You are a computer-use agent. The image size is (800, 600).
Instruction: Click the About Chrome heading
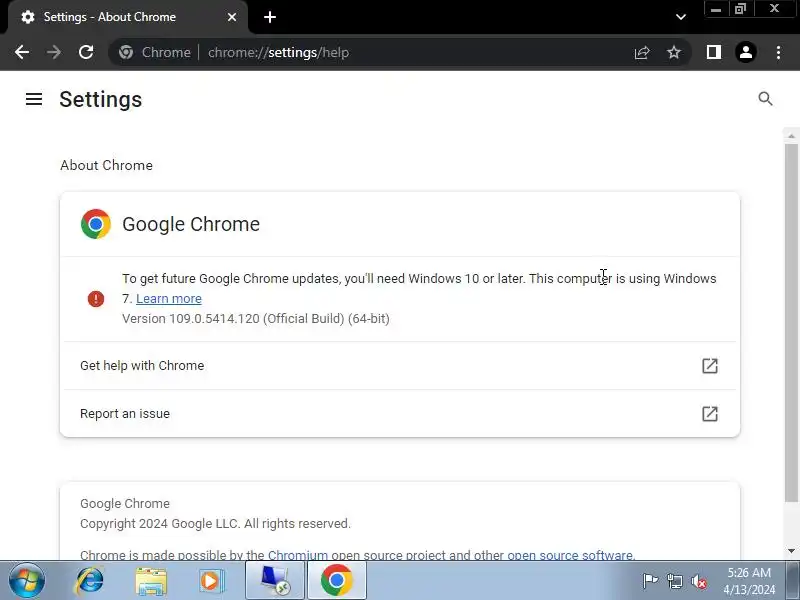pyautogui.click(x=107, y=165)
